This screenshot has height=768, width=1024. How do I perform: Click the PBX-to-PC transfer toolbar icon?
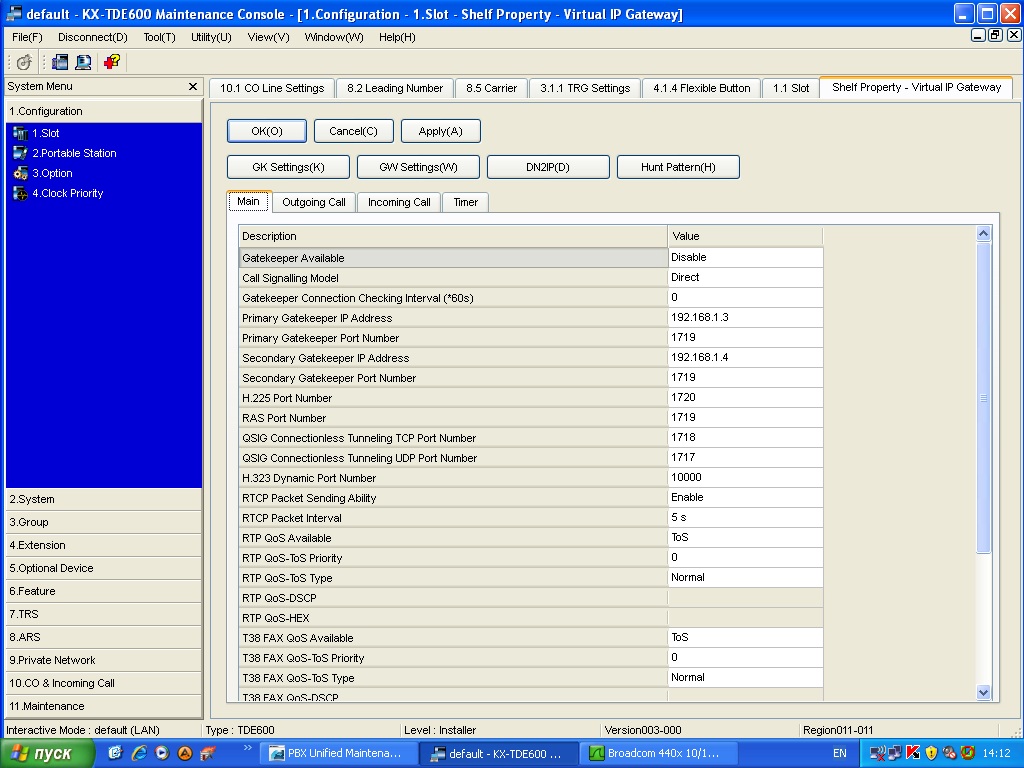coord(60,62)
